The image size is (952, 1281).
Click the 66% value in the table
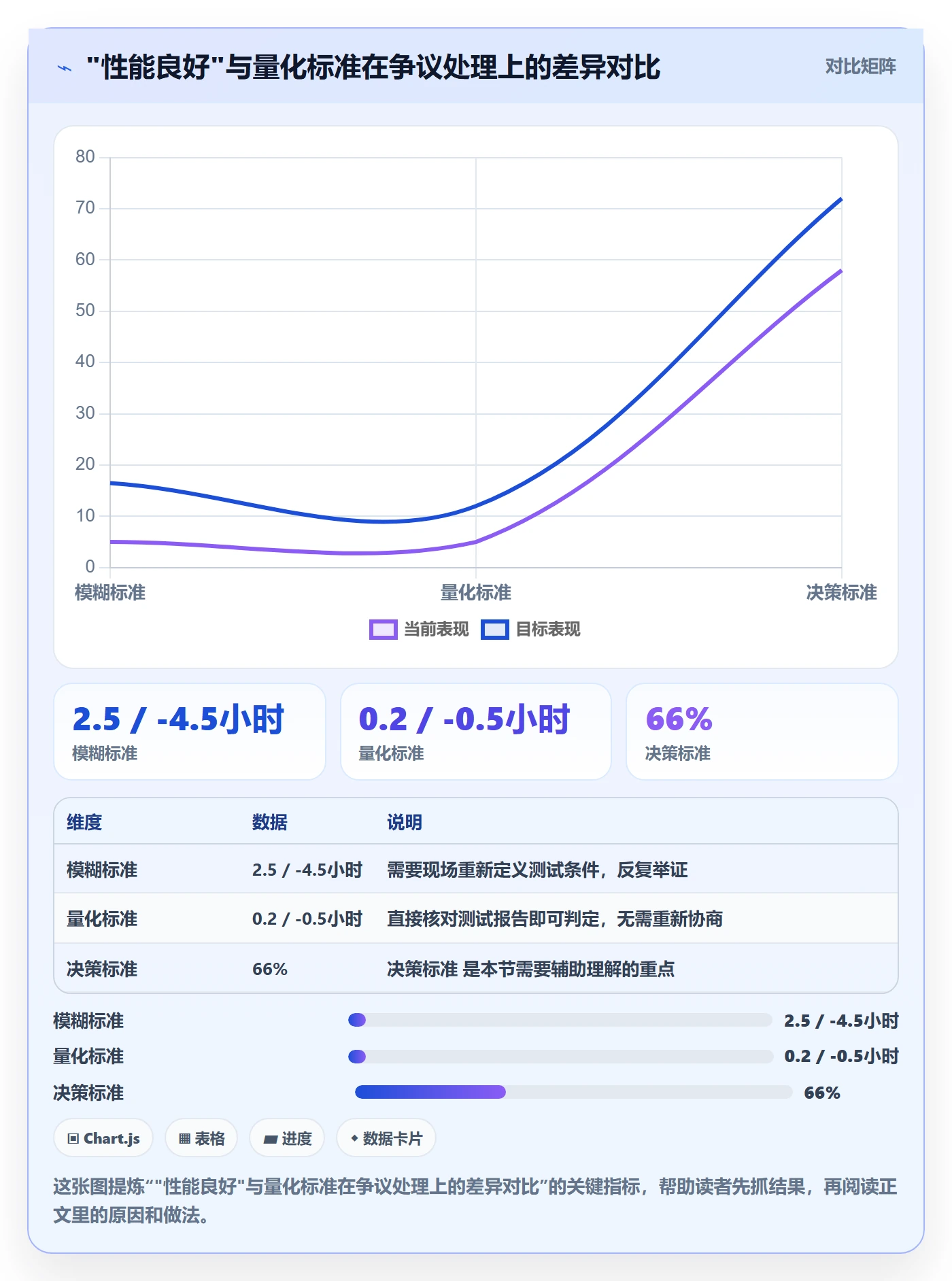270,969
